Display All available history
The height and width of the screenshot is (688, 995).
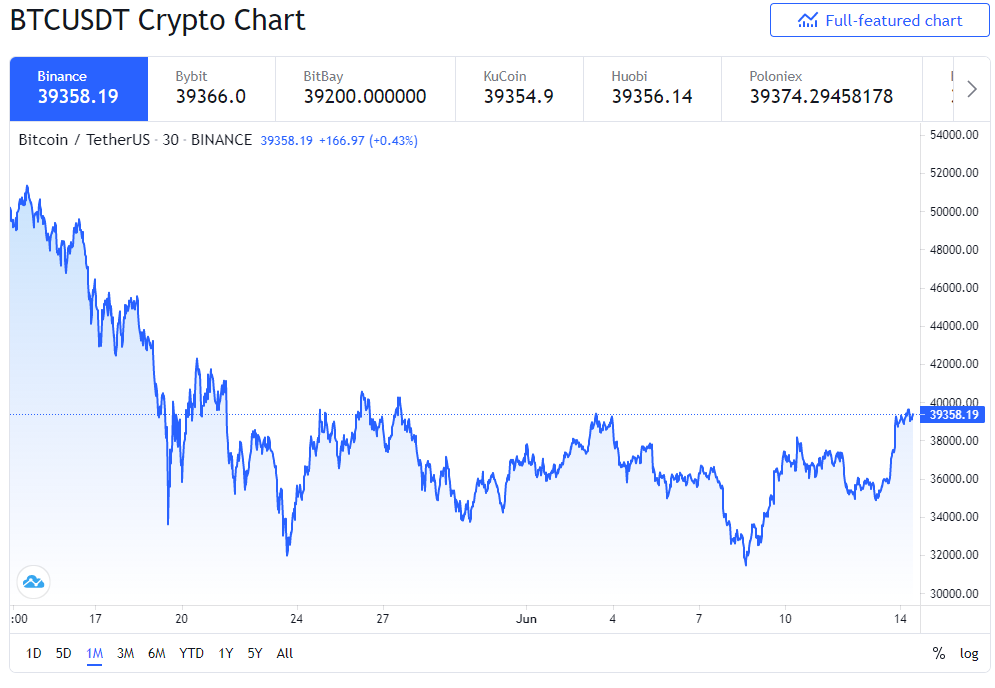click(x=285, y=653)
